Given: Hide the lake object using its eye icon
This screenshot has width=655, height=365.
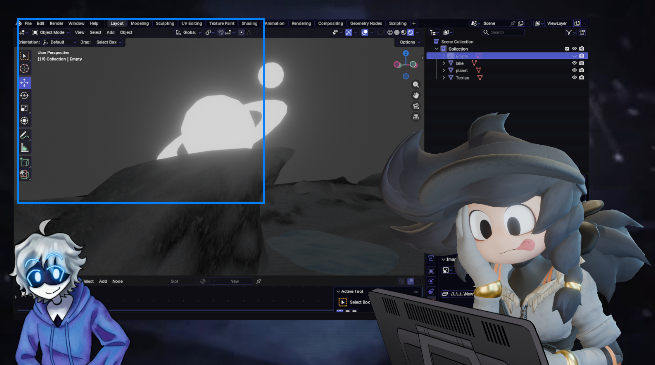Looking at the screenshot, I should [574, 63].
